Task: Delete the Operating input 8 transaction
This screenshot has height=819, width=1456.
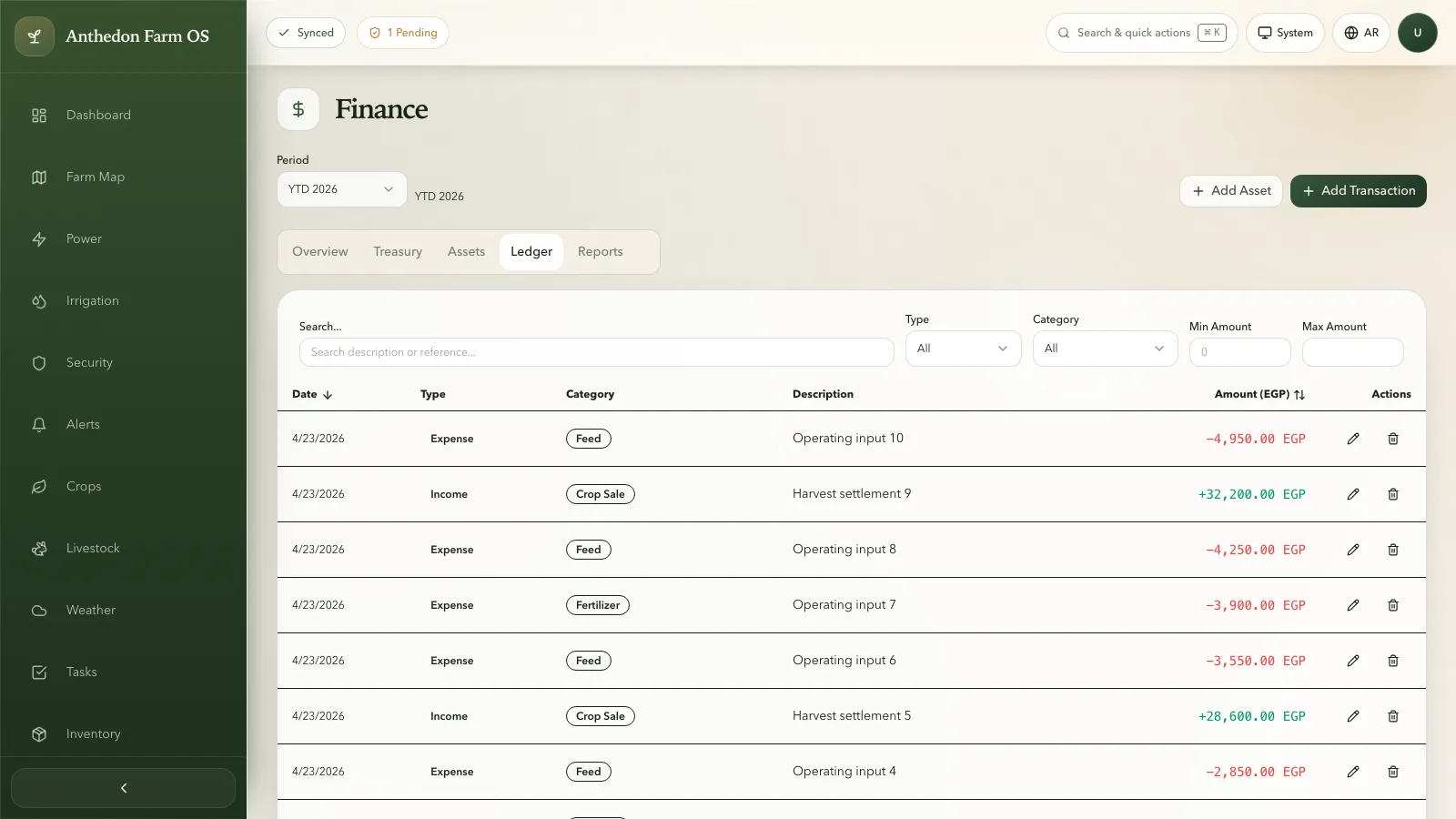Action: point(1393,550)
